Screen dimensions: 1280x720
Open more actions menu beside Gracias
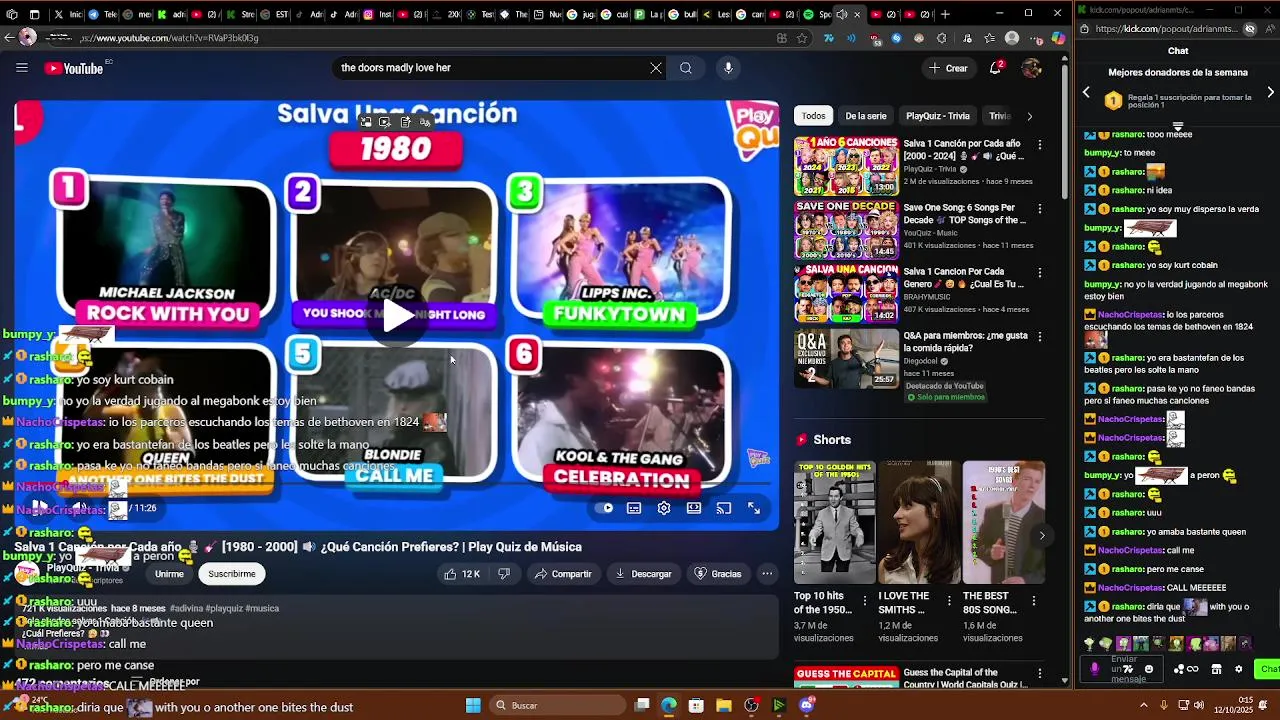767,574
